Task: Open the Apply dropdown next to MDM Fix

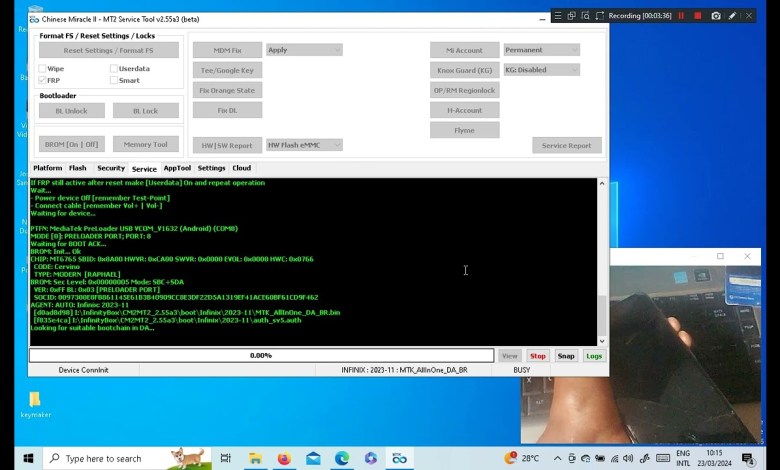Action: 304,50
